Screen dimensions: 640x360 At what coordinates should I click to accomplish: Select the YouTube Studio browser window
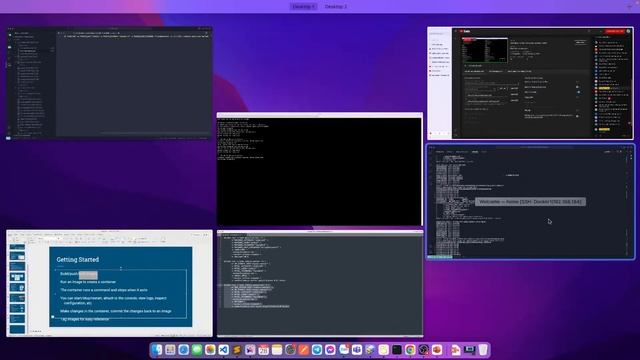tap(530, 83)
